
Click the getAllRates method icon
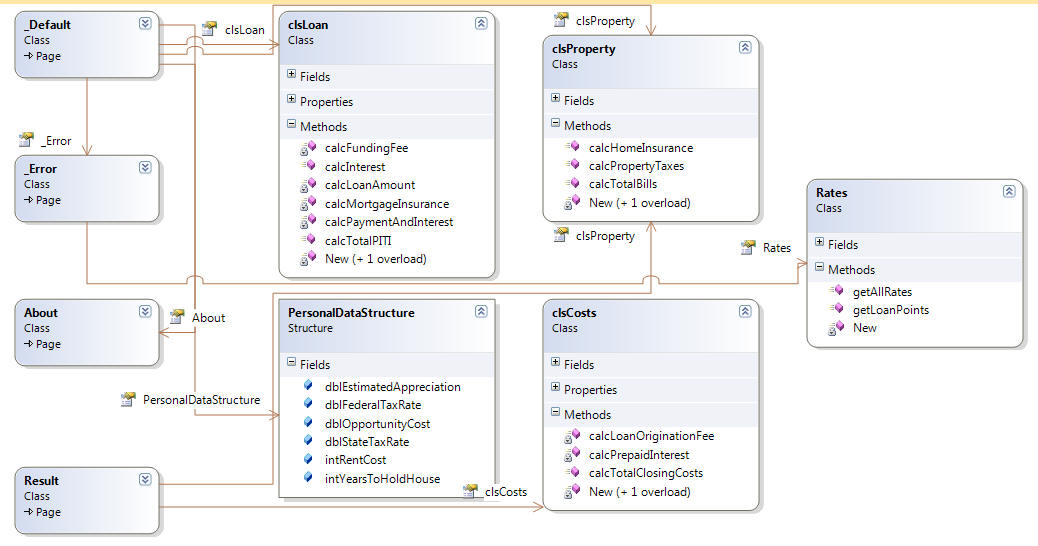[x=837, y=291]
